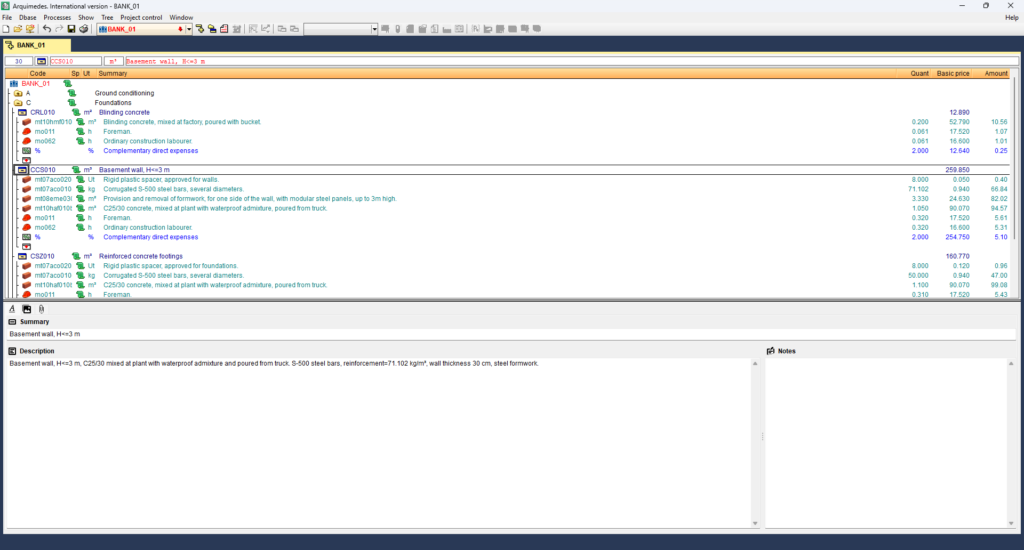The image size is (1024, 550).
Task: Click the Print icon in toolbar
Action: [84, 29]
